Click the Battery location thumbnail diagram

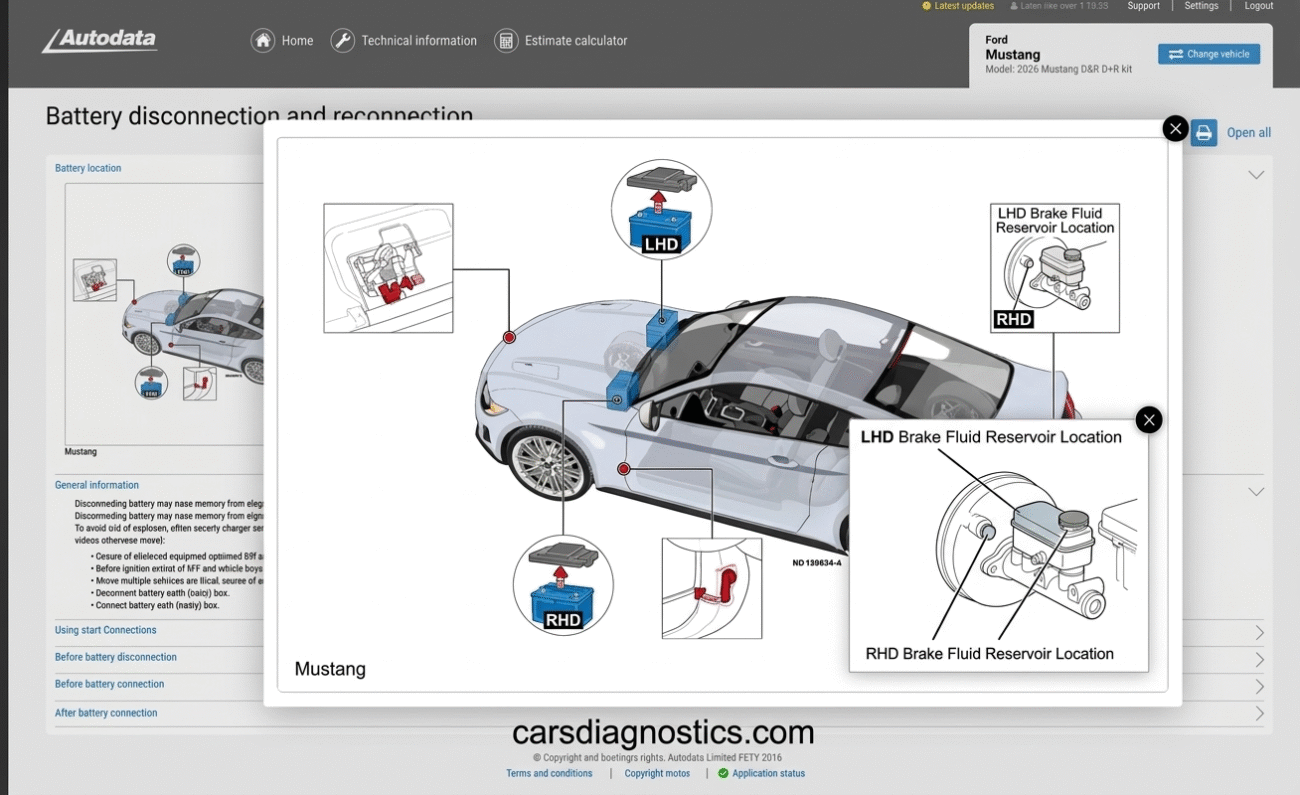click(165, 314)
